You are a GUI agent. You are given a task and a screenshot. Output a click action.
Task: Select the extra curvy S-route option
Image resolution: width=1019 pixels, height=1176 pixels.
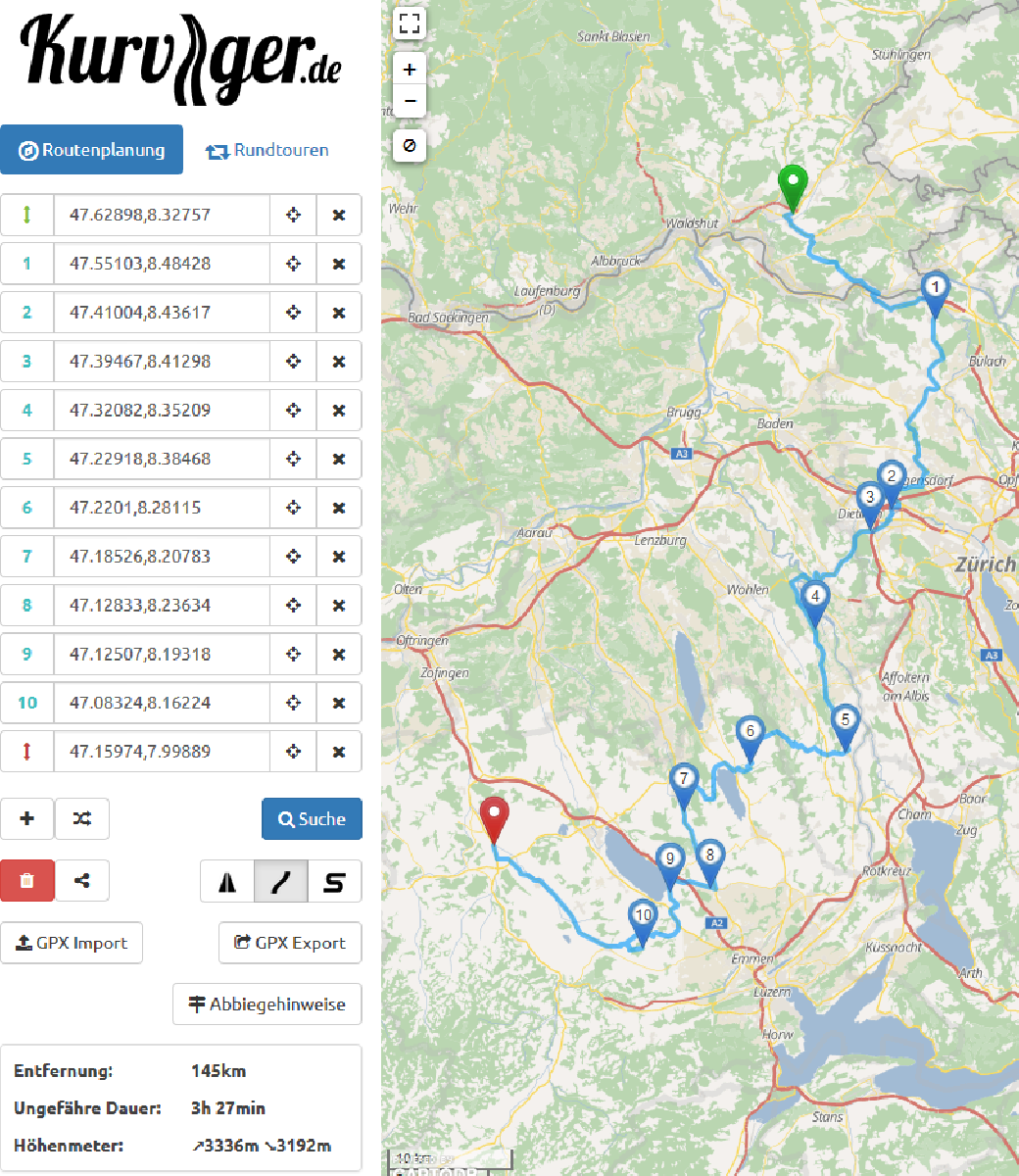click(x=335, y=882)
